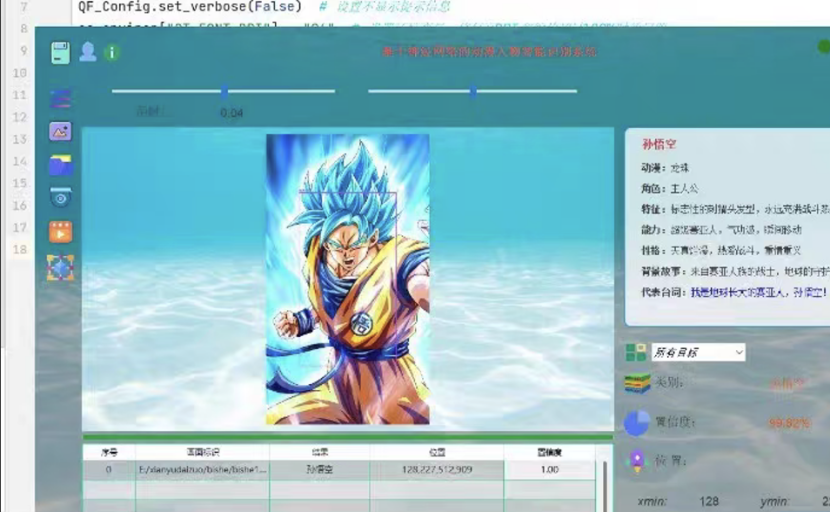Click the position cell 128,227,512,909

pyautogui.click(x=437, y=470)
